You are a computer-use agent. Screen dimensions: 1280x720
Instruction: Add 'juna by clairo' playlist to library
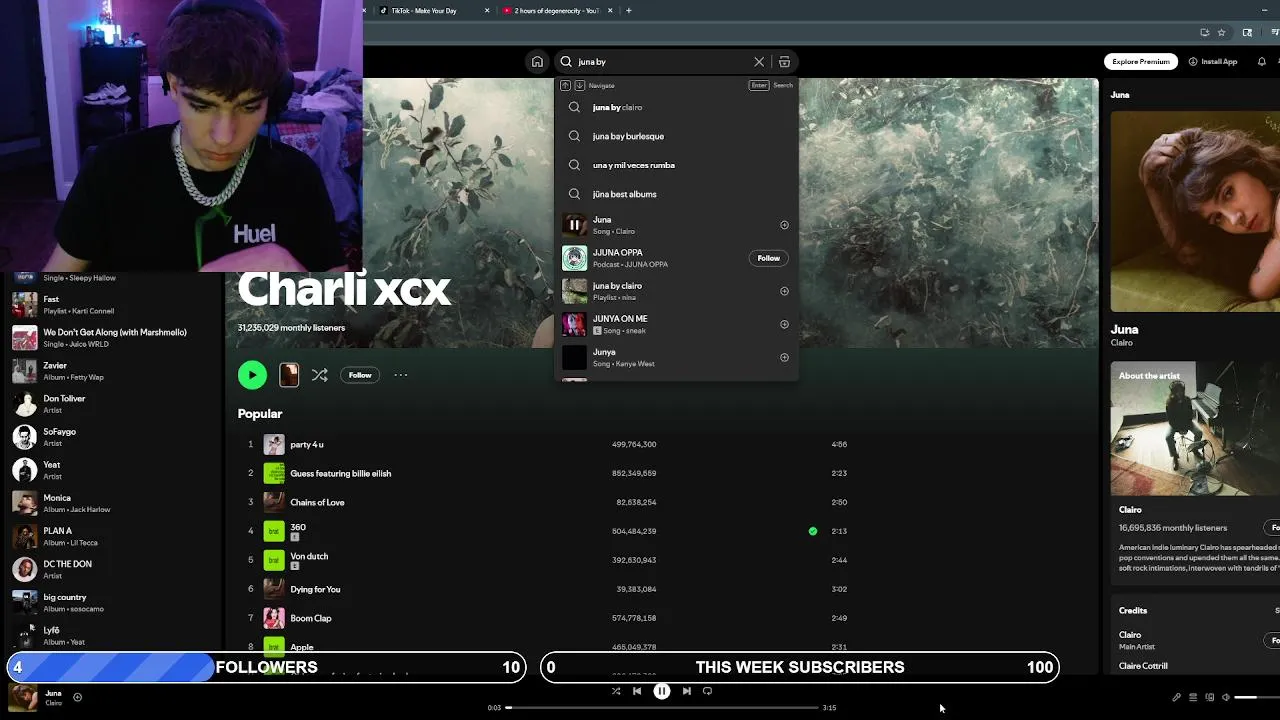coord(784,291)
